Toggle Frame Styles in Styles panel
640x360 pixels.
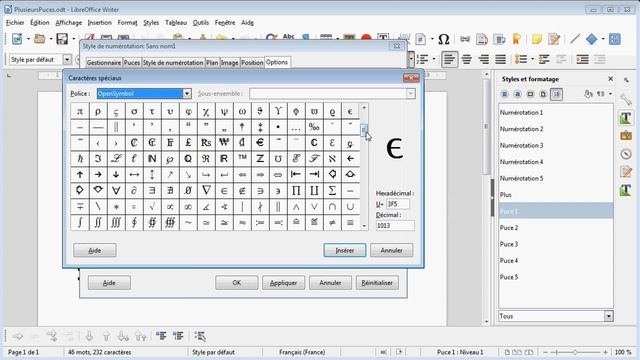pos(530,94)
